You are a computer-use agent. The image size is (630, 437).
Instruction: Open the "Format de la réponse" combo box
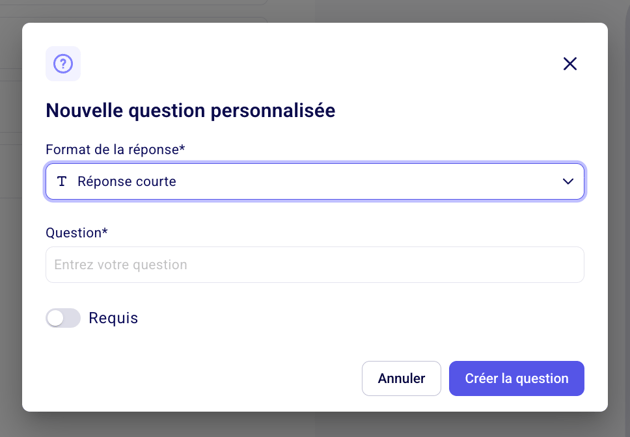(x=315, y=182)
